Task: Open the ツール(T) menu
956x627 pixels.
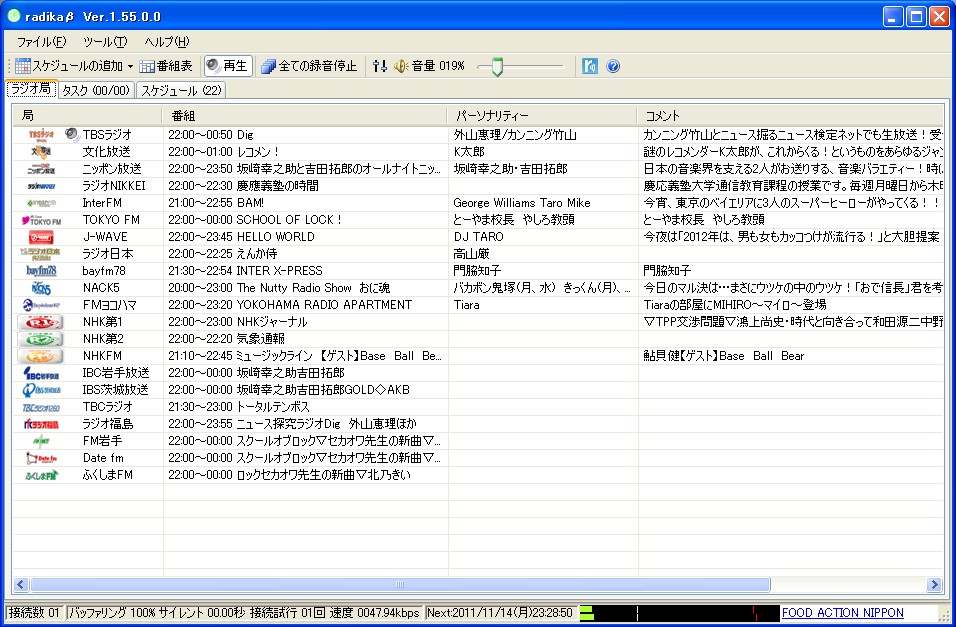Action: click(x=105, y=41)
